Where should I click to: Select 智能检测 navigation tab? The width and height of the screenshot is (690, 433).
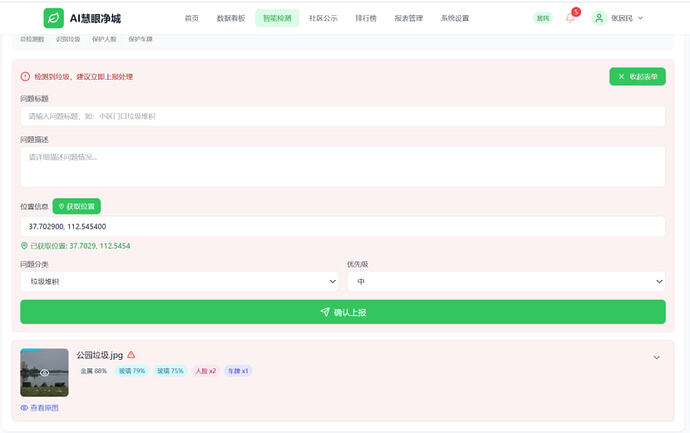tap(277, 18)
